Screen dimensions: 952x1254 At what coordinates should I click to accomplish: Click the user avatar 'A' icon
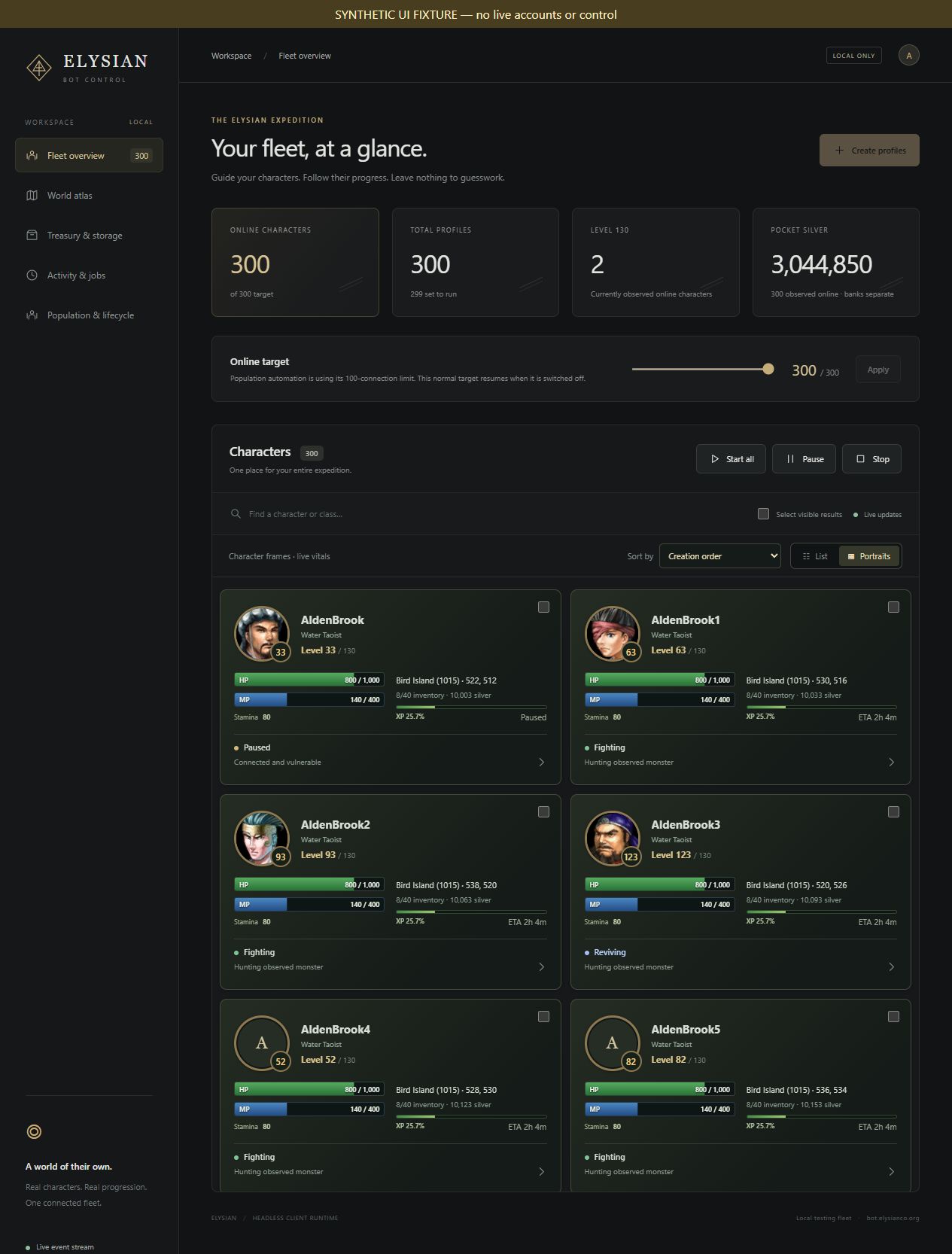[x=908, y=55]
